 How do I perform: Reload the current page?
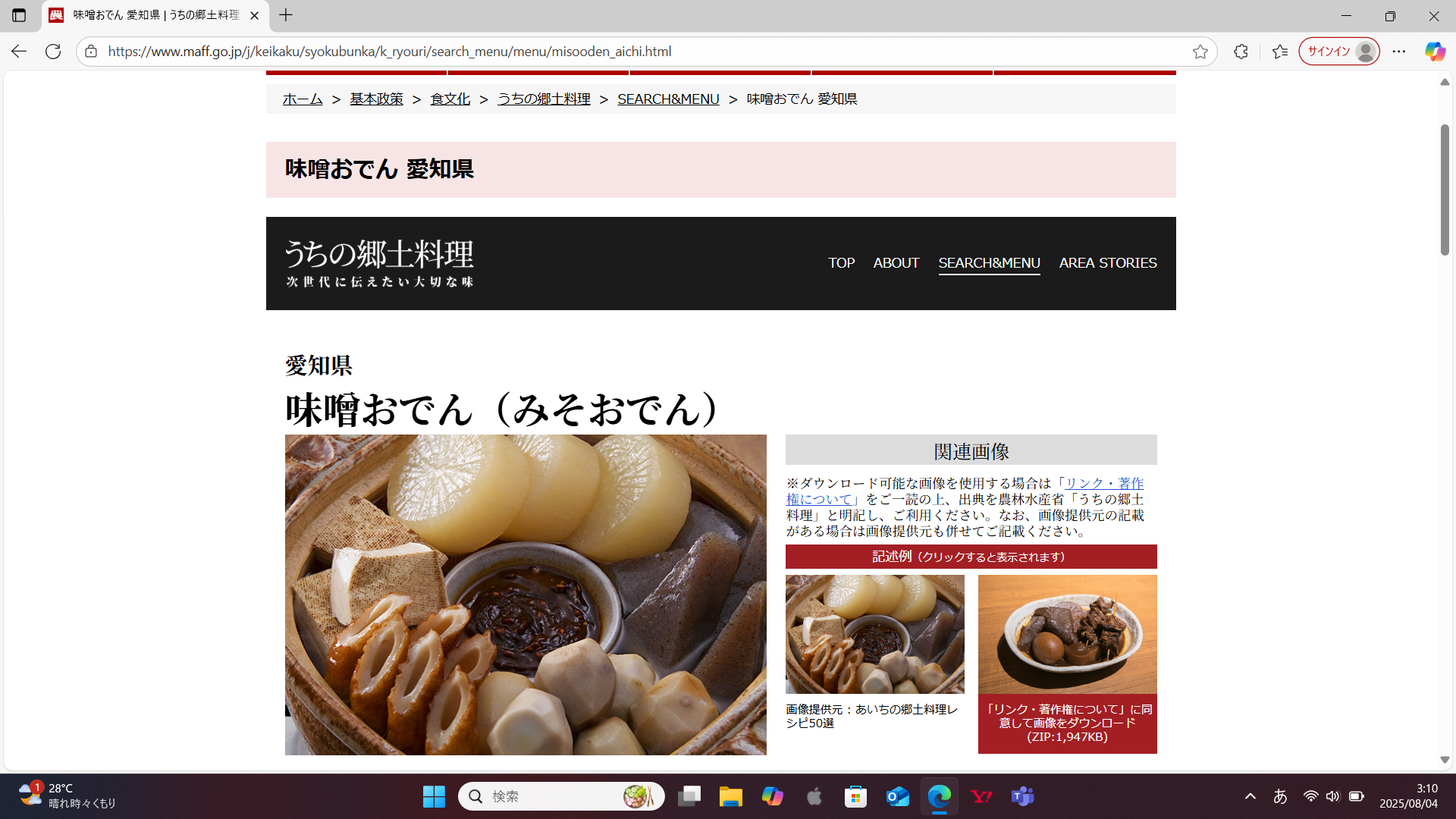(x=53, y=52)
